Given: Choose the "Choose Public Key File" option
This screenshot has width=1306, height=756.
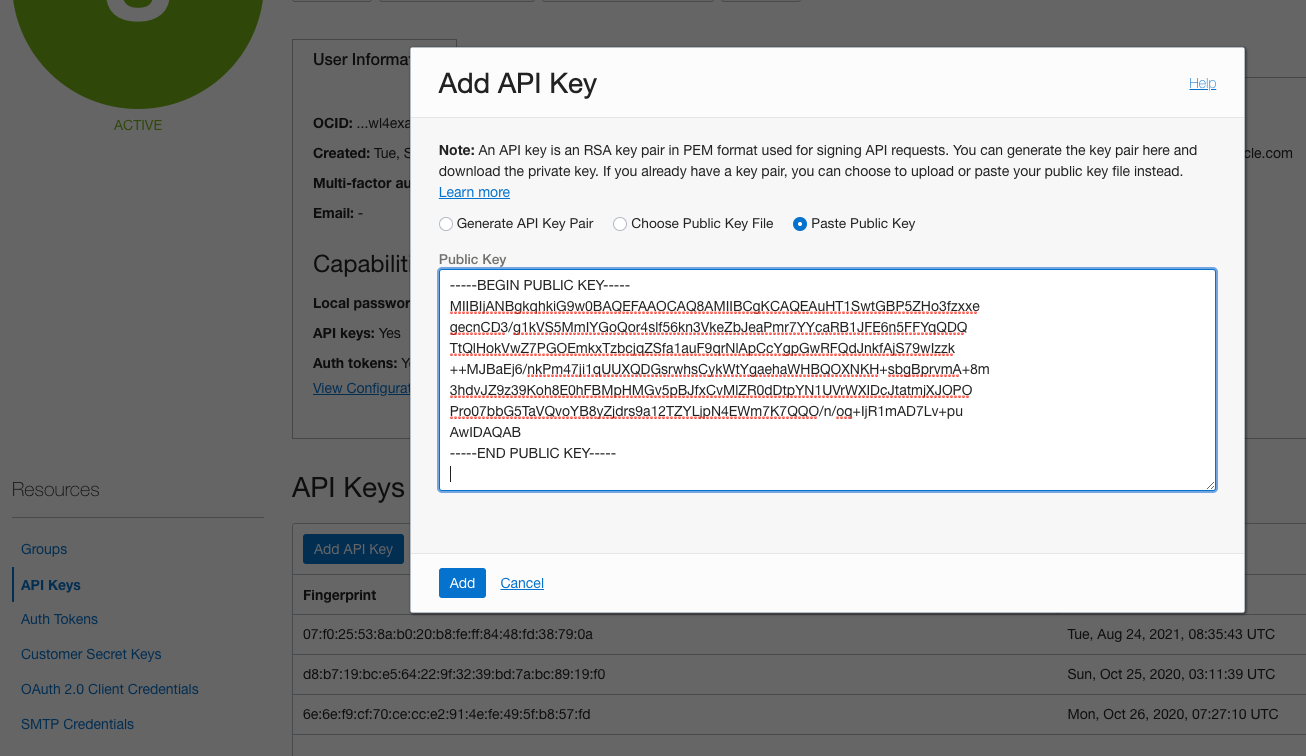Looking at the screenshot, I should pyautogui.click(x=619, y=223).
